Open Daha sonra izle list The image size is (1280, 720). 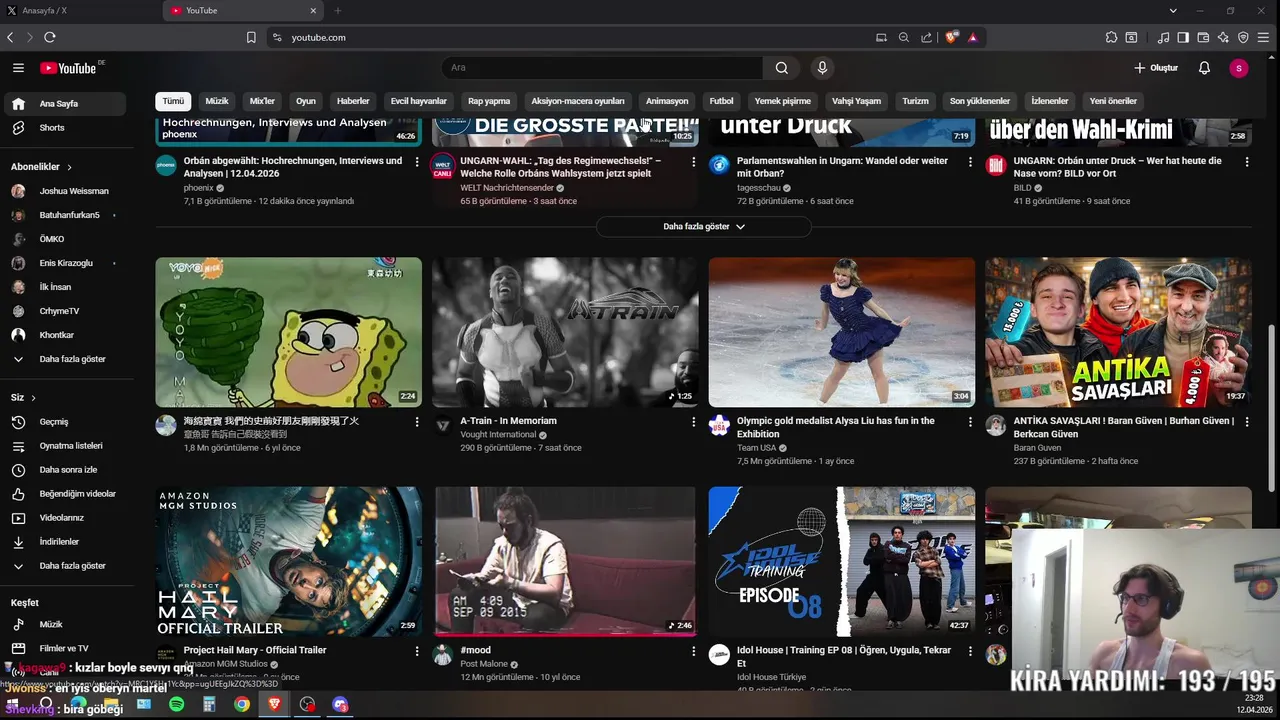coord(66,470)
